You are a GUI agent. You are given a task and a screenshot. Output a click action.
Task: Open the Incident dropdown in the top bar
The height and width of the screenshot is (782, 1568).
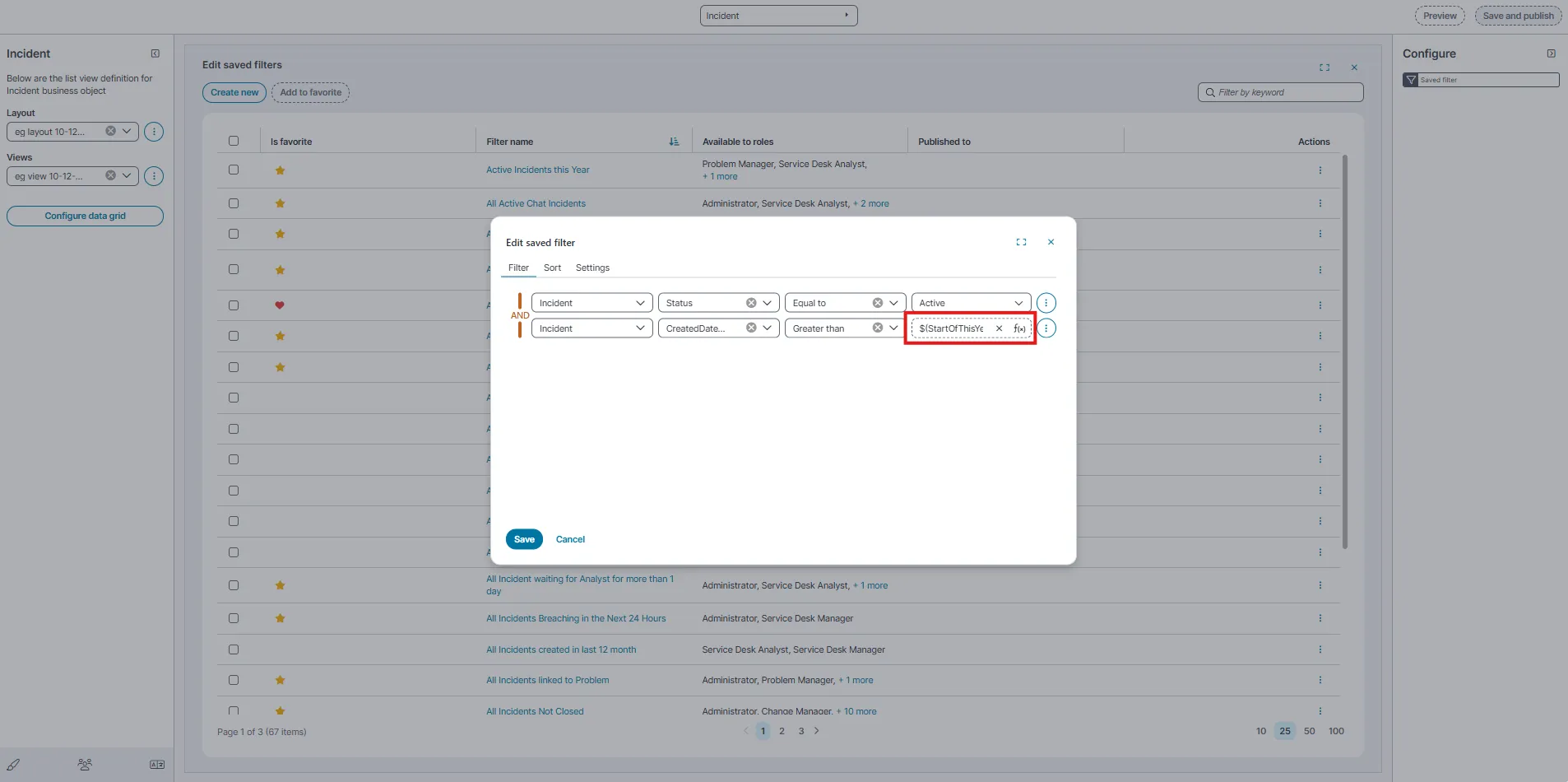pyautogui.click(x=778, y=16)
